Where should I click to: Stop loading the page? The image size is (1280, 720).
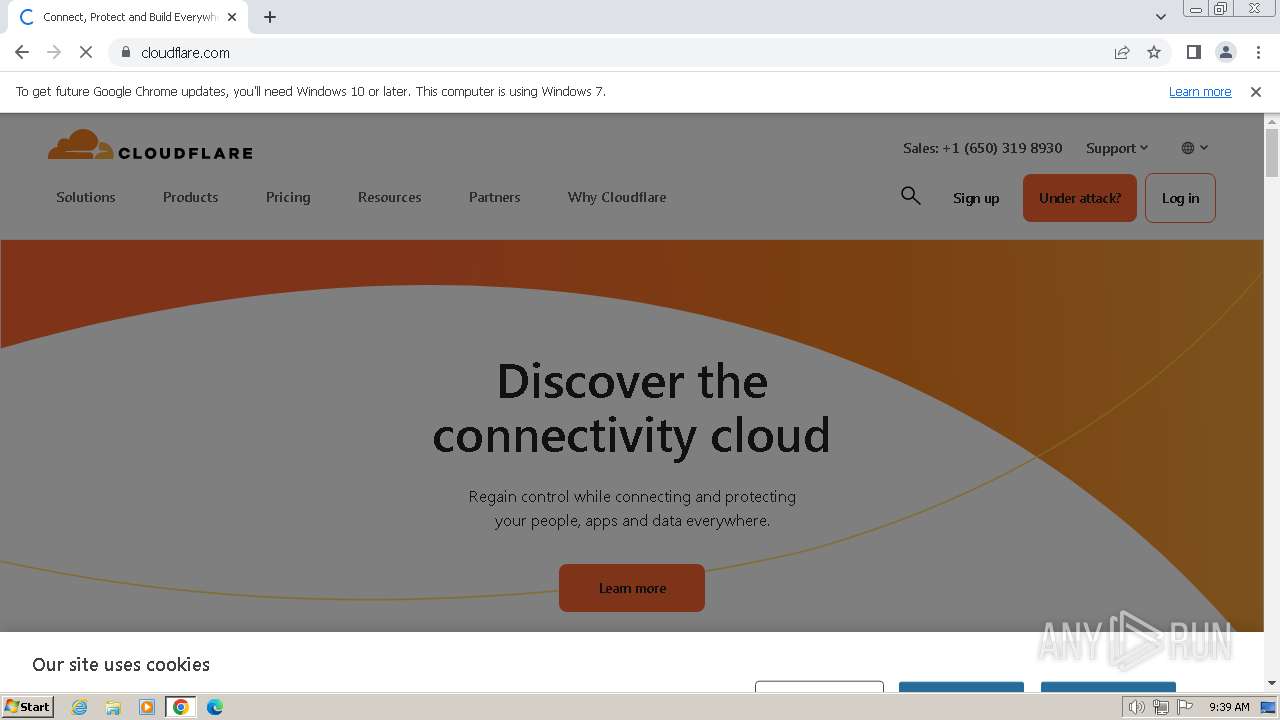tap(86, 52)
